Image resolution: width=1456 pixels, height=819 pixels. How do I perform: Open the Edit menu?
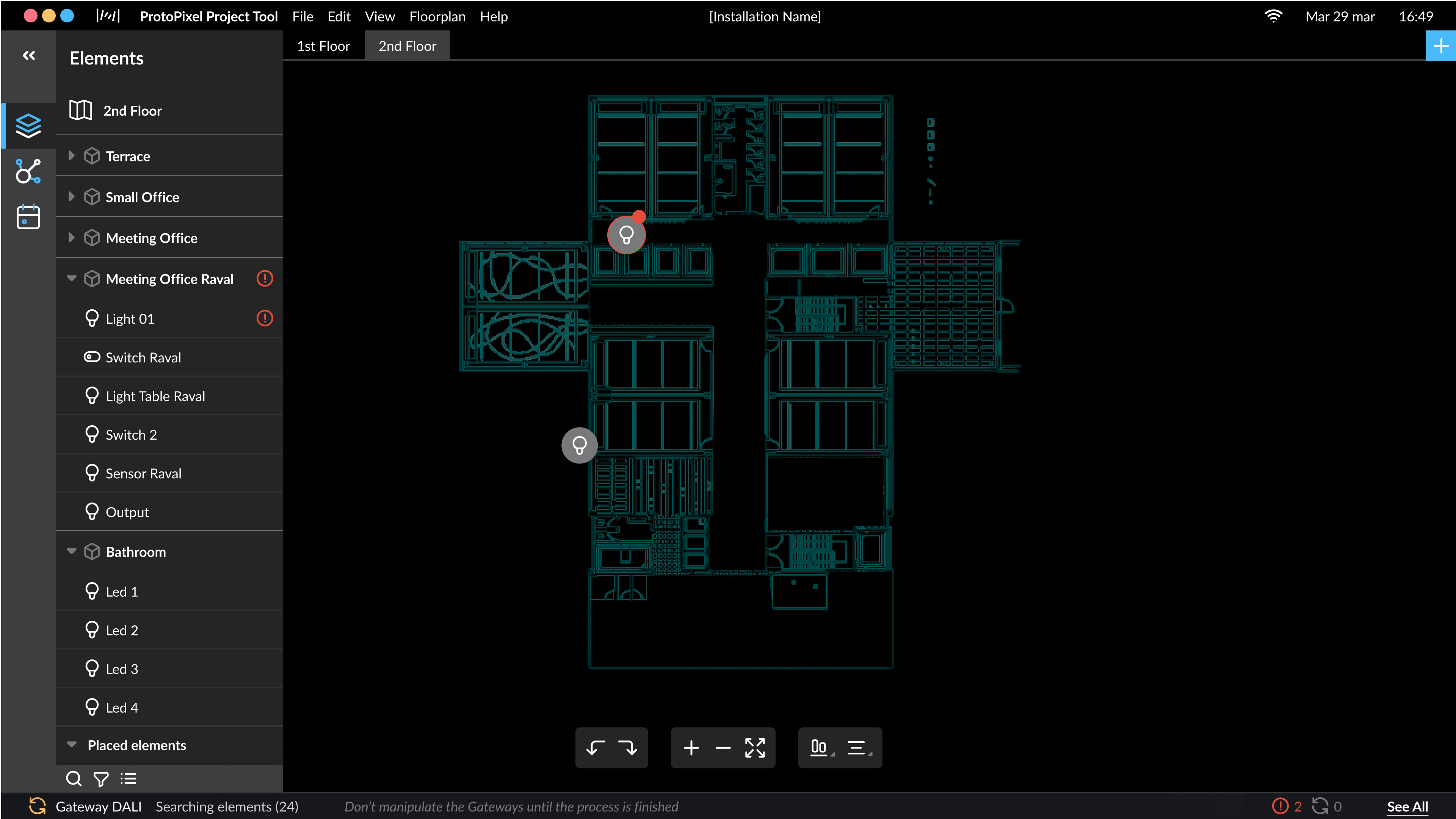pyautogui.click(x=339, y=16)
